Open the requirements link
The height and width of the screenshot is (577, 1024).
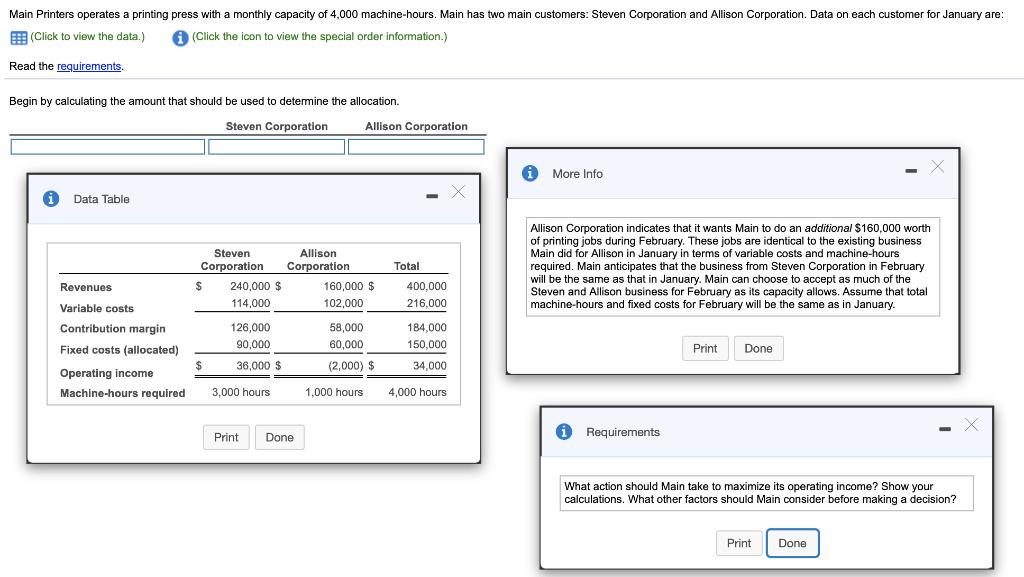(x=89, y=66)
